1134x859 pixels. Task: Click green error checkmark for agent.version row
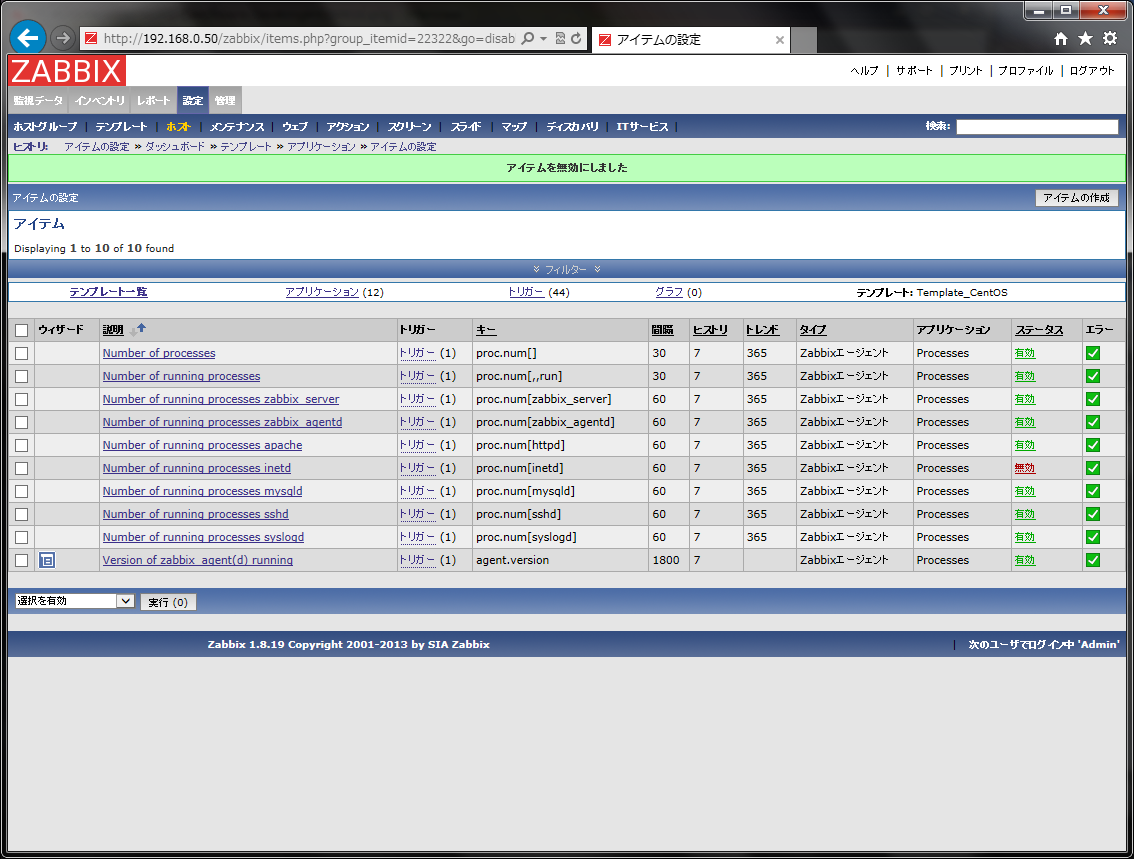pos(1093,560)
